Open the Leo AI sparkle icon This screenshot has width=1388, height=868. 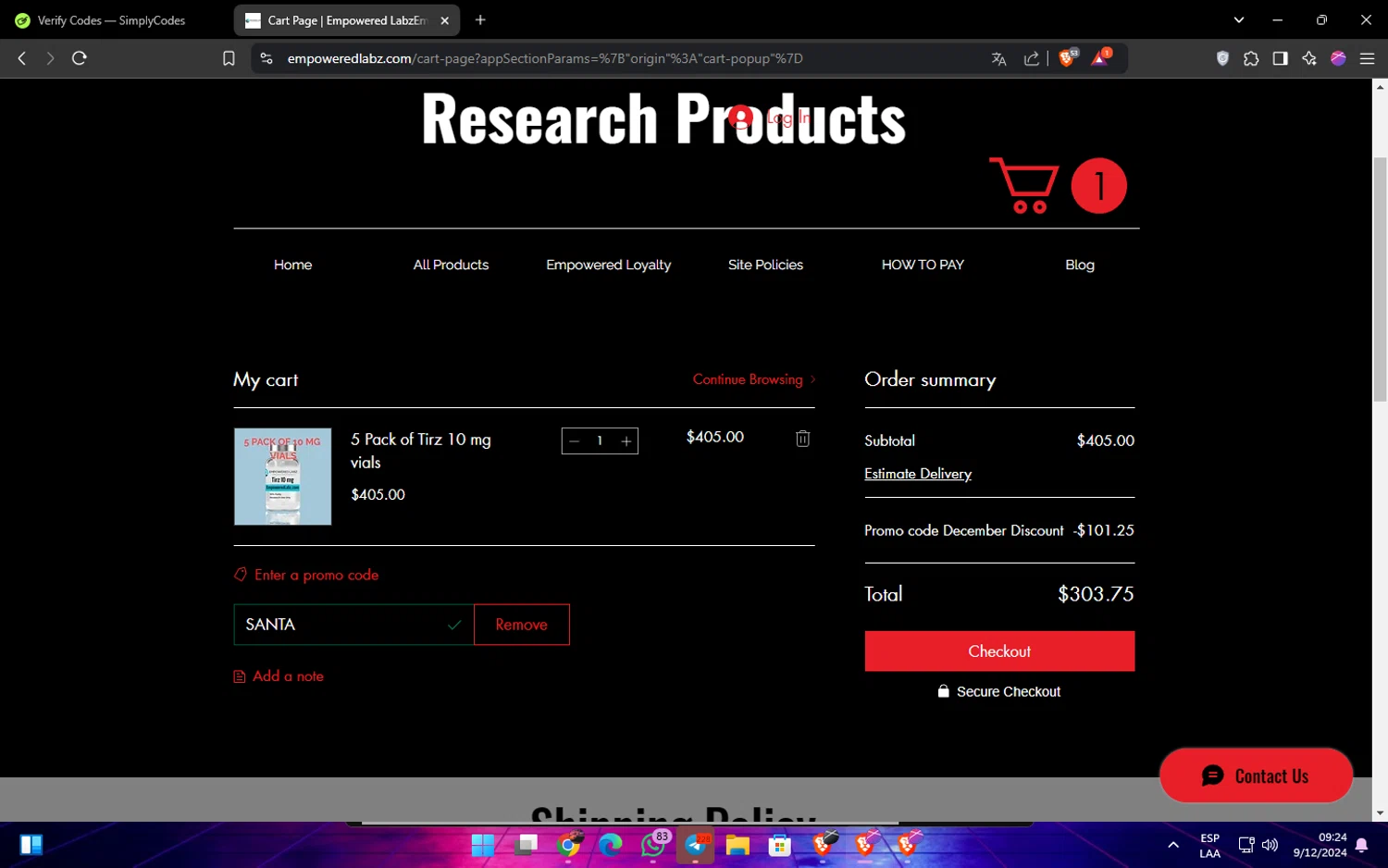pyautogui.click(x=1308, y=58)
